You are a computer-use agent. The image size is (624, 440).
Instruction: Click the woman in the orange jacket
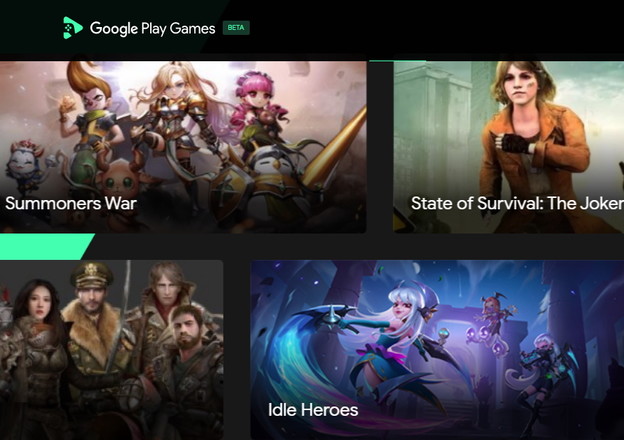(x=531, y=143)
